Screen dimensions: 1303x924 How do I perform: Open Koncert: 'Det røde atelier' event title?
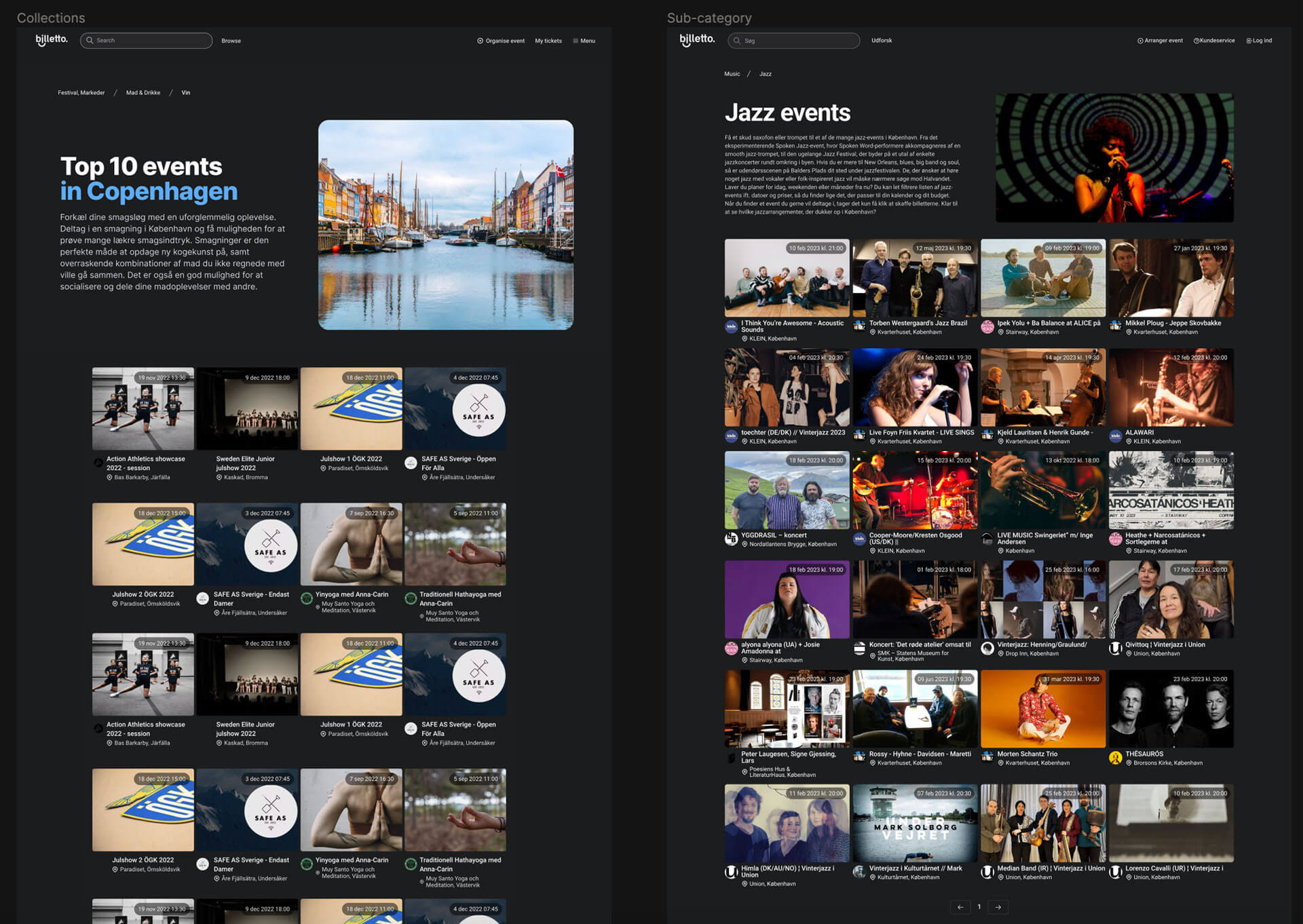click(920, 644)
